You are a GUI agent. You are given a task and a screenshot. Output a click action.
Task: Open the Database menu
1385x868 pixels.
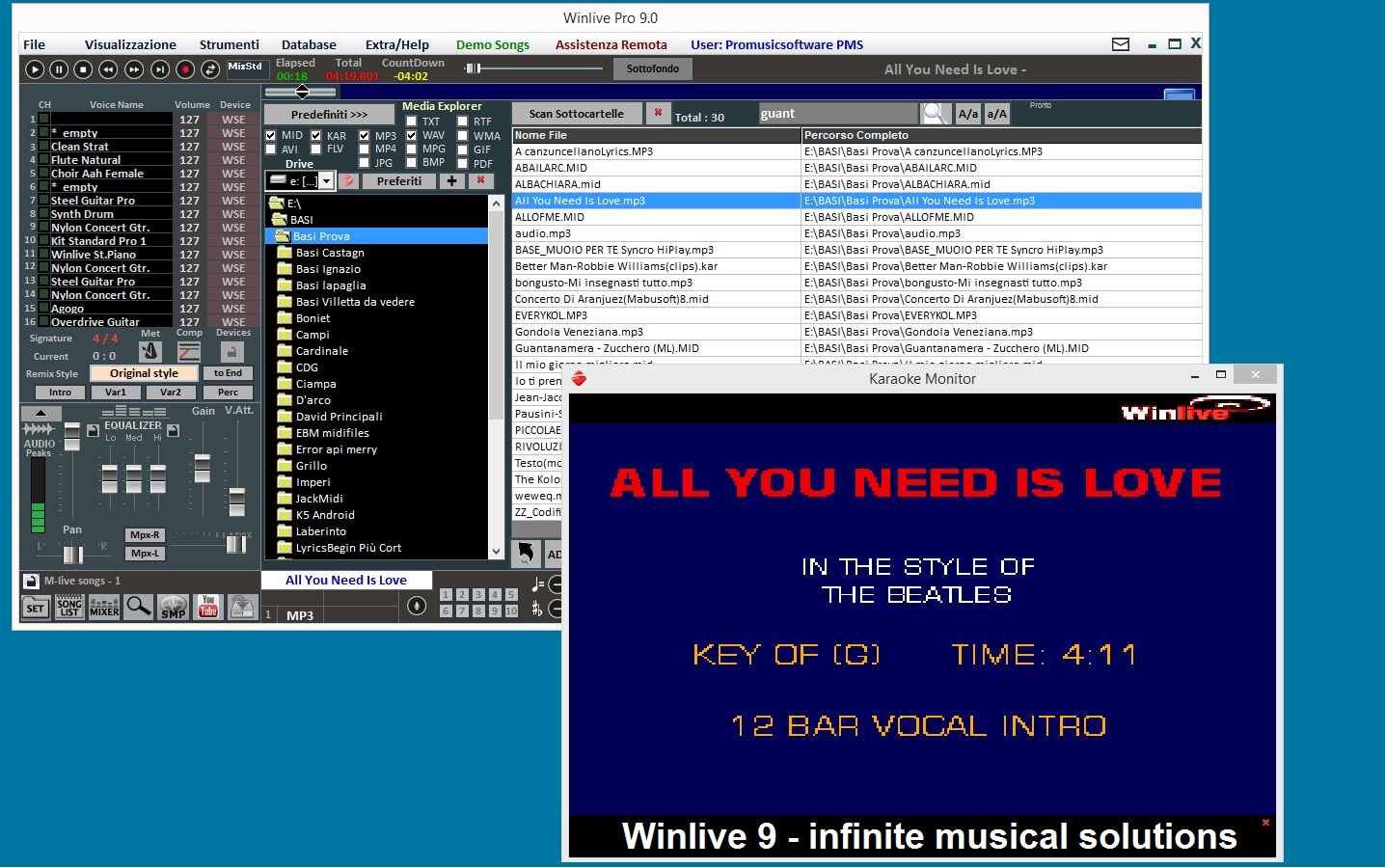[x=309, y=44]
